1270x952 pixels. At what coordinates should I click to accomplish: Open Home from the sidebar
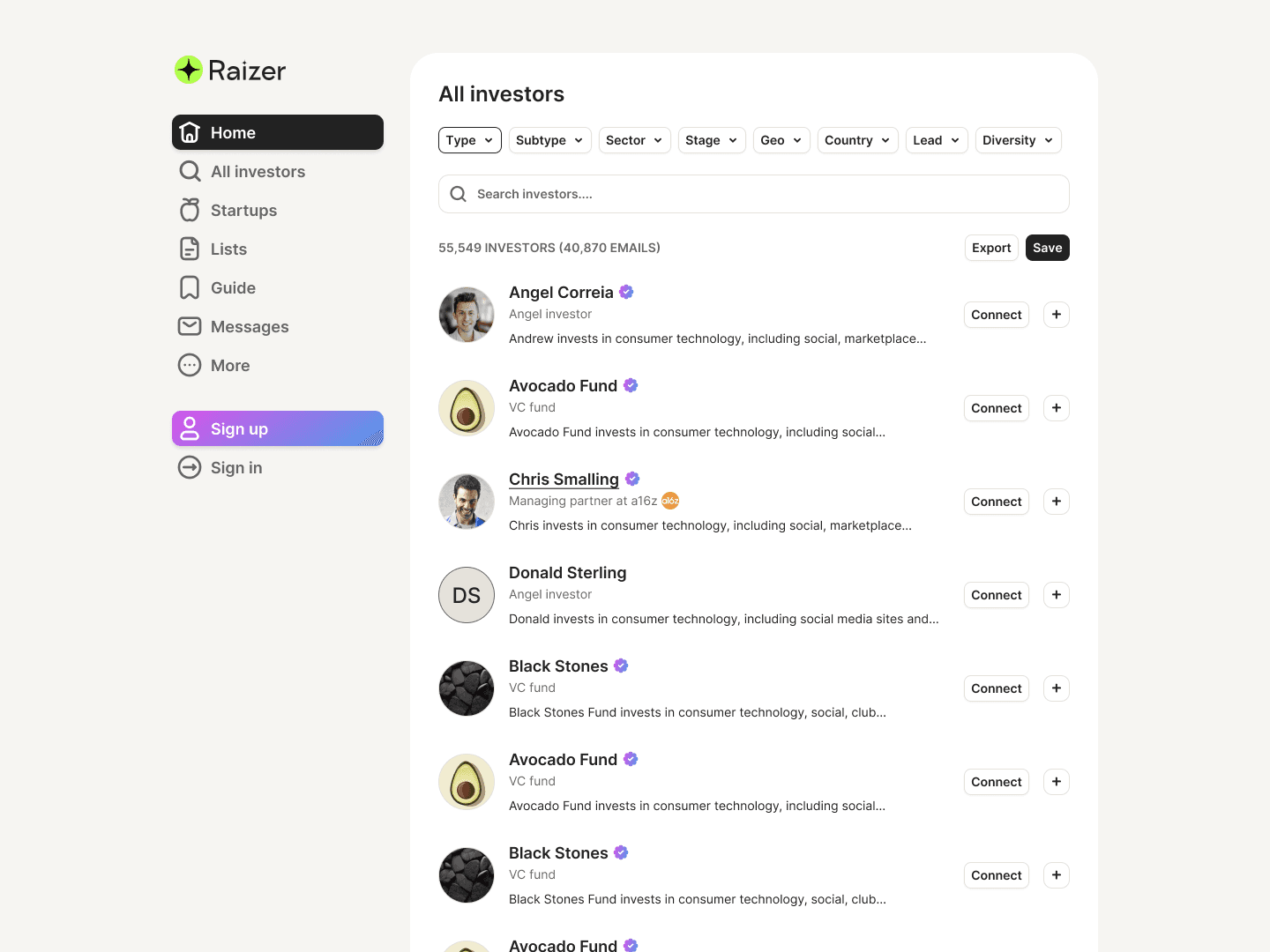point(278,132)
